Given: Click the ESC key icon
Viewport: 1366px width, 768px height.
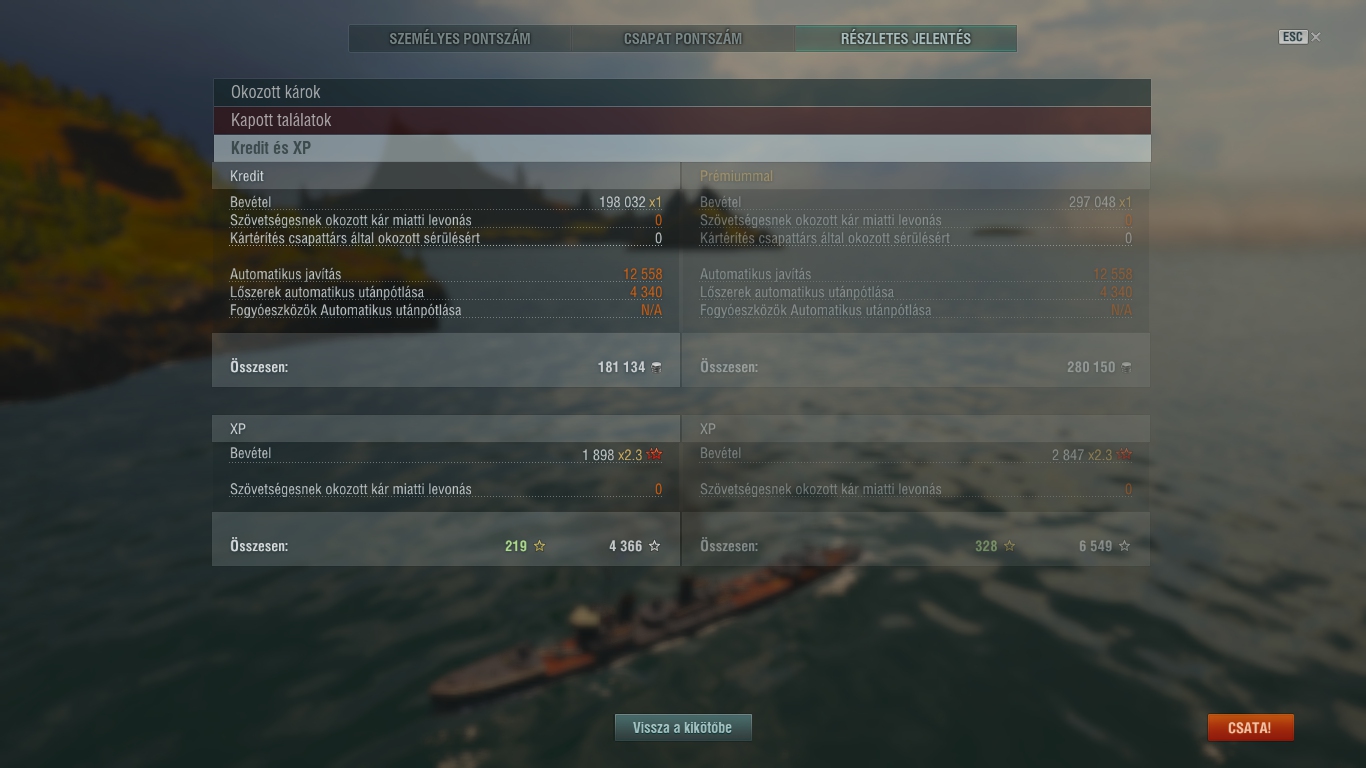Looking at the screenshot, I should (1293, 37).
